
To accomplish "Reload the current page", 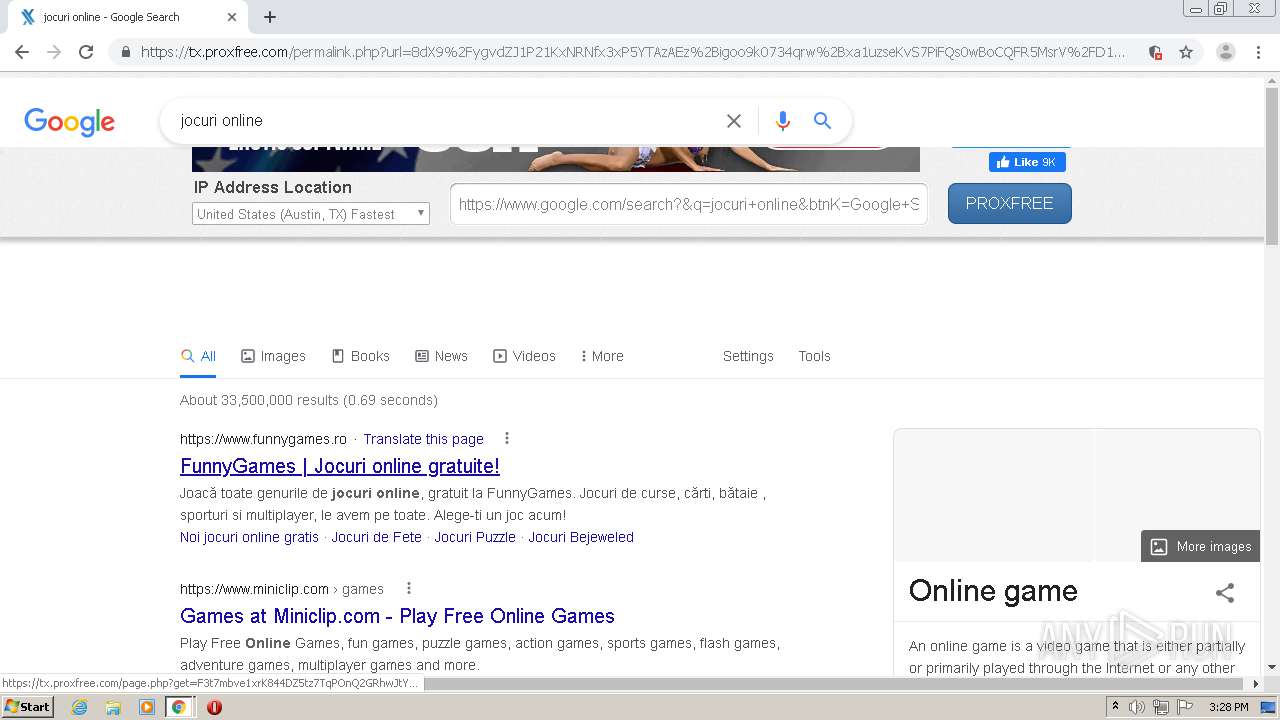I will click(x=86, y=52).
